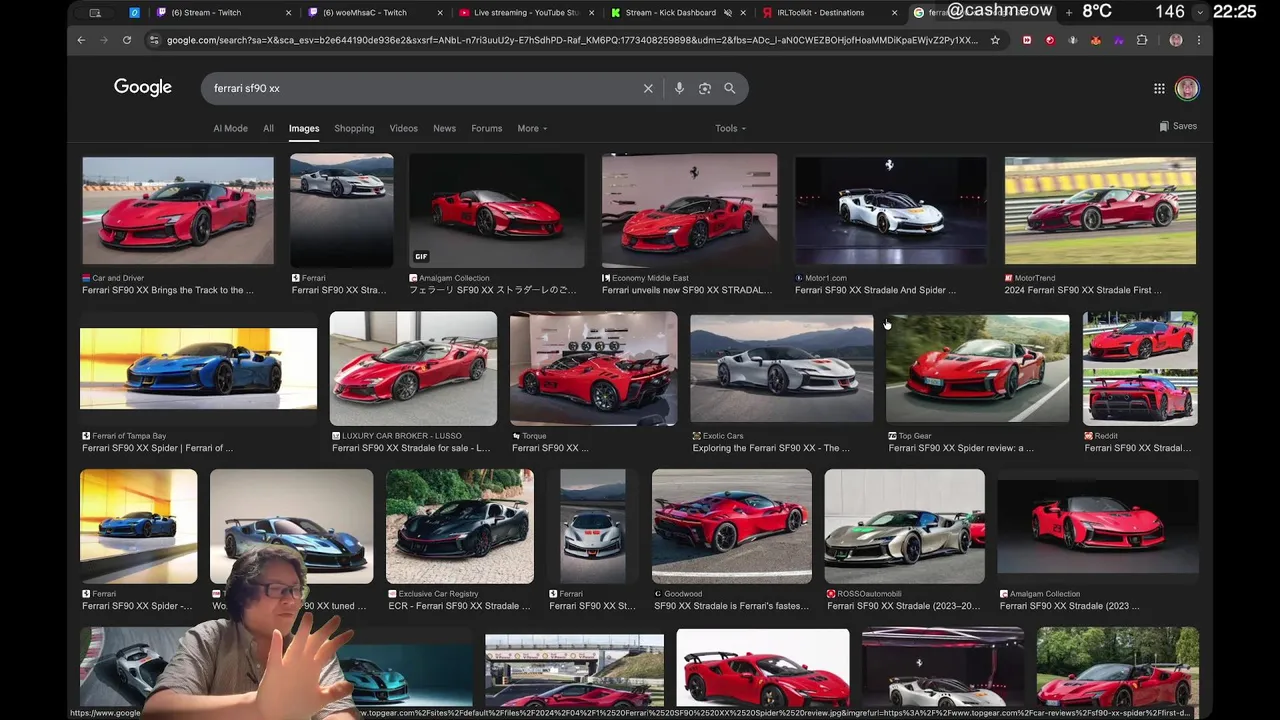
Task: Switch to Live streaming - YouTube Studio tab
Action: 524,13
